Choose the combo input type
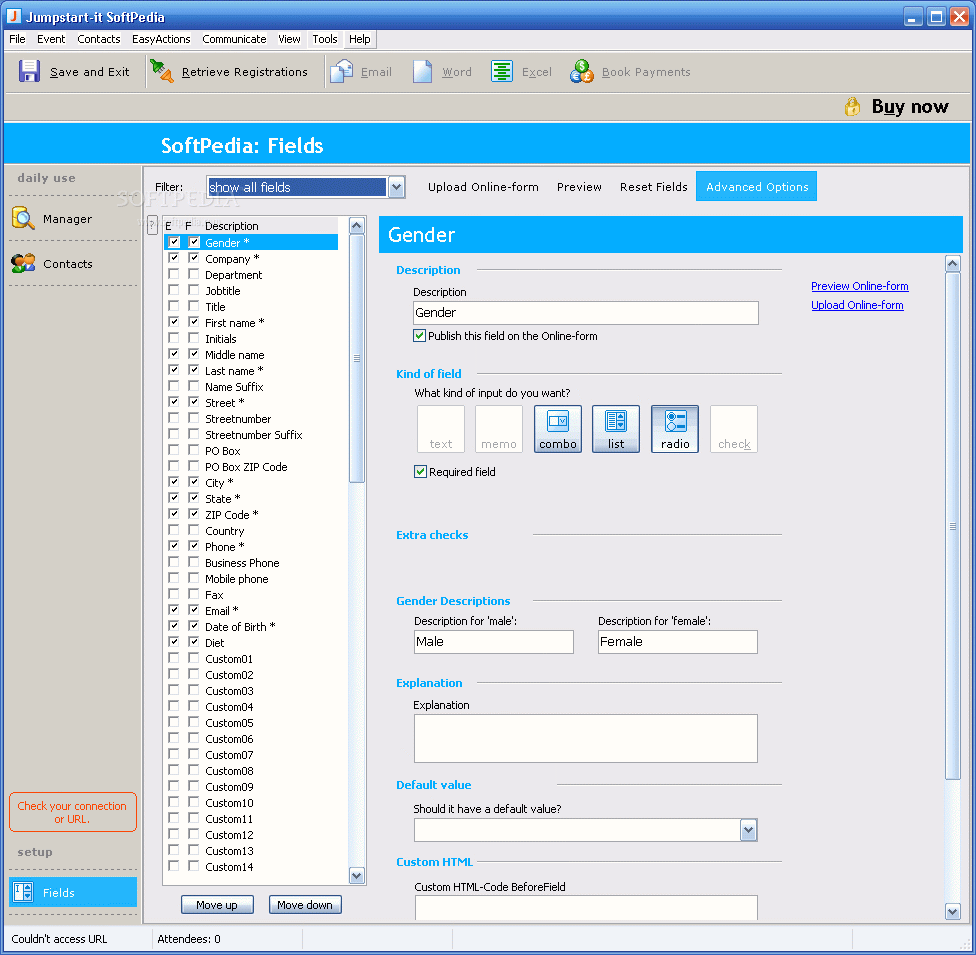The width and height of the screenshot is (976, 955). tap(558, 429)
